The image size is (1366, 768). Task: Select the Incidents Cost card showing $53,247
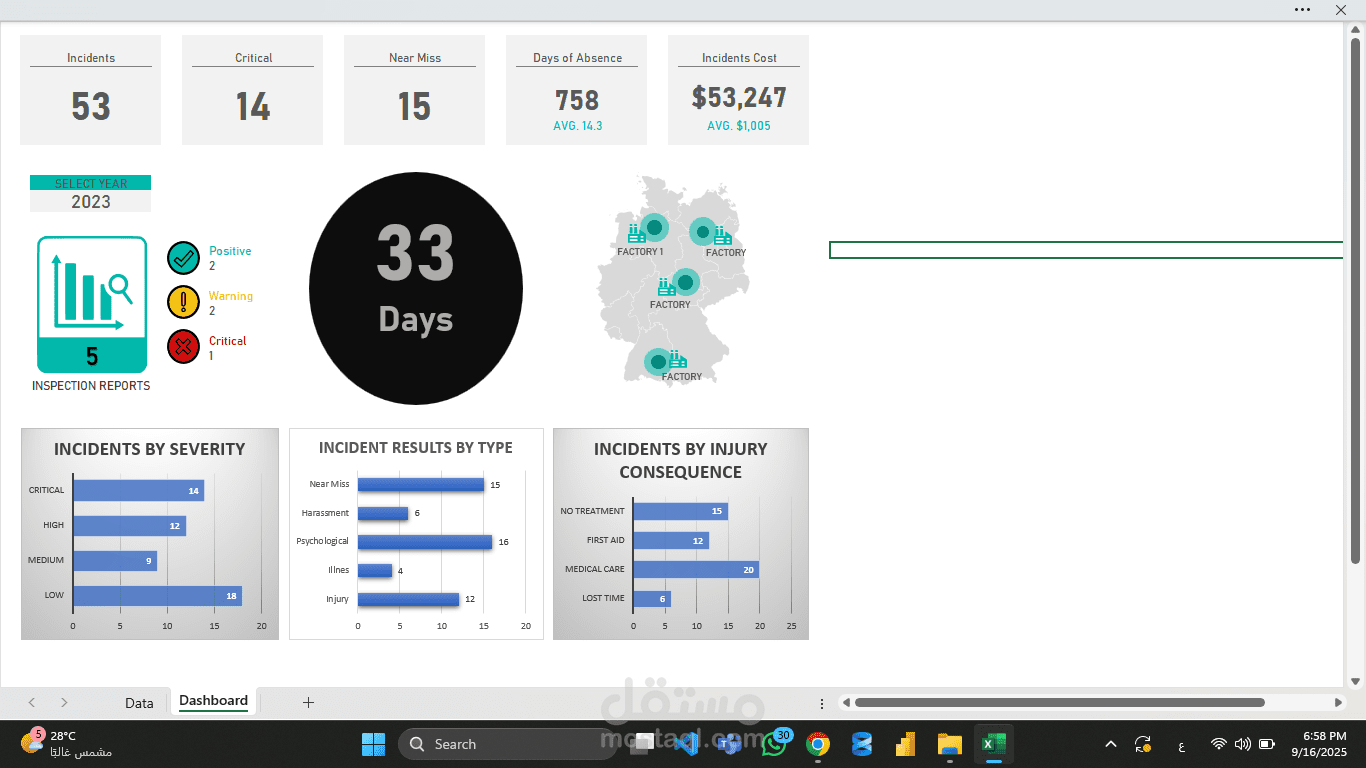click(x=739, y=90)
